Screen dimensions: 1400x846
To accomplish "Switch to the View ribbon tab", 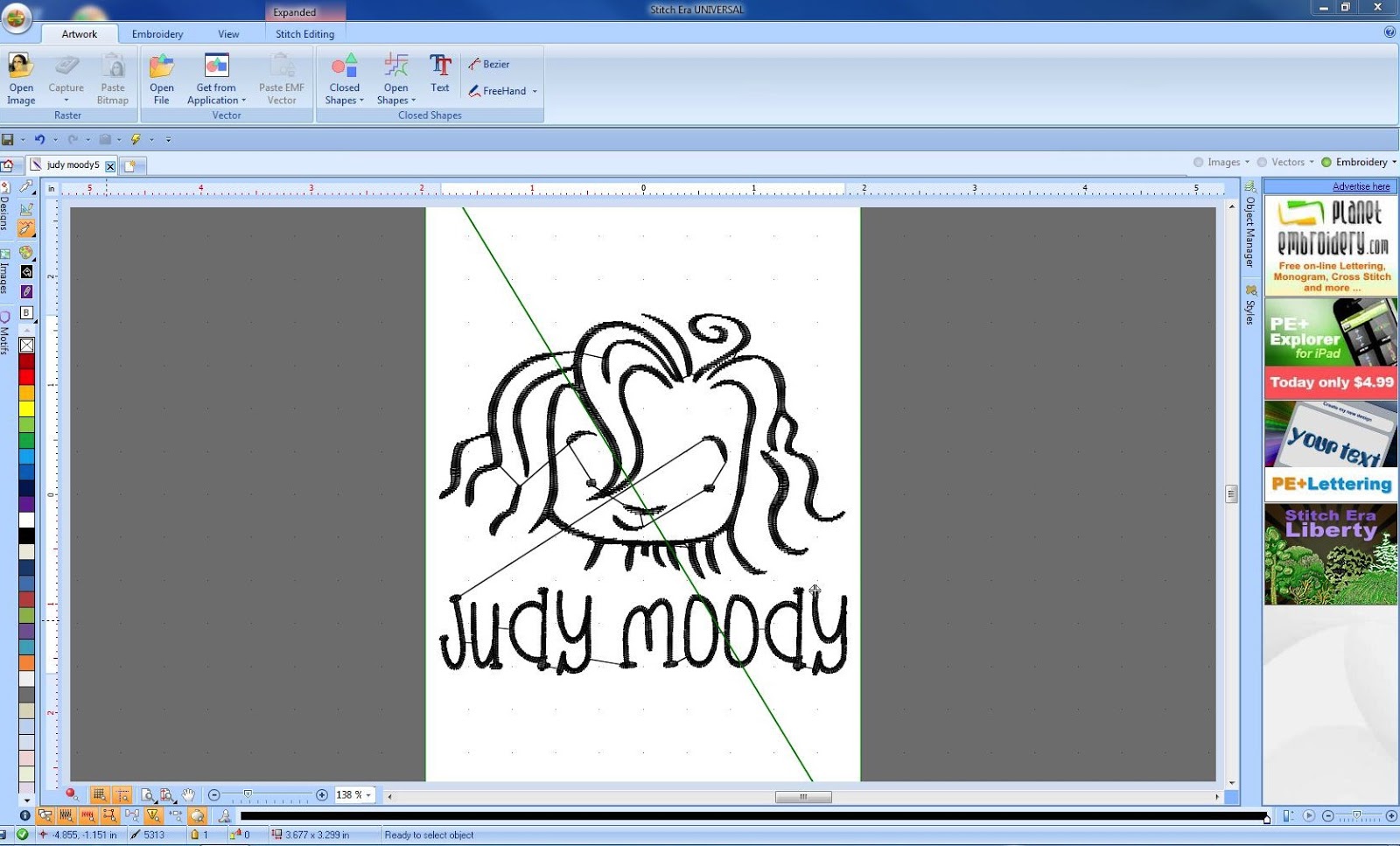I will pyautogui.click(x=228, y=34).
